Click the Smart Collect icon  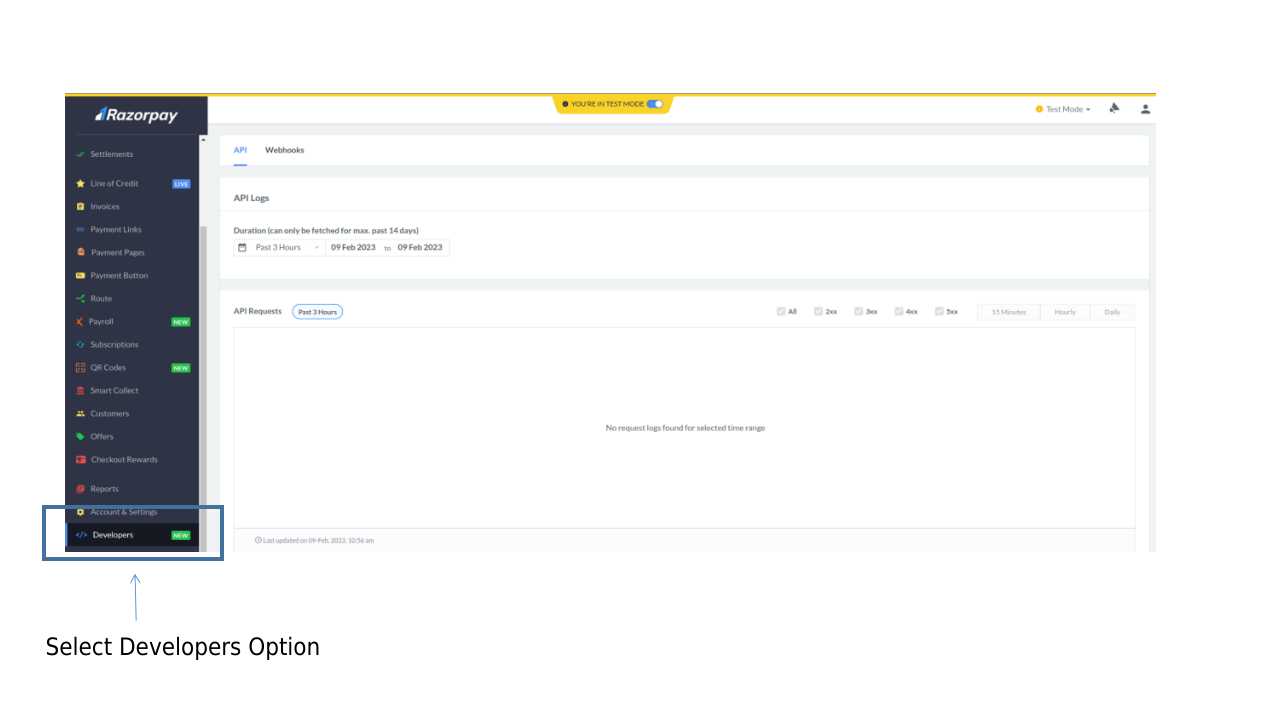tap(80, 390)
